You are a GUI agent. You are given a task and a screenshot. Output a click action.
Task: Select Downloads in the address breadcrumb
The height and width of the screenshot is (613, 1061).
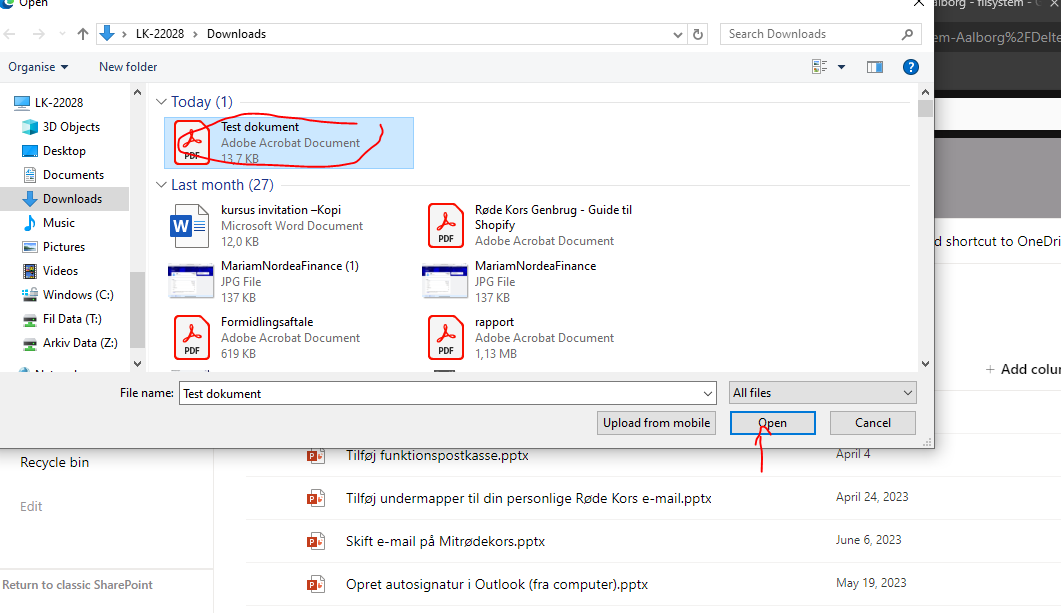[236, 34]
